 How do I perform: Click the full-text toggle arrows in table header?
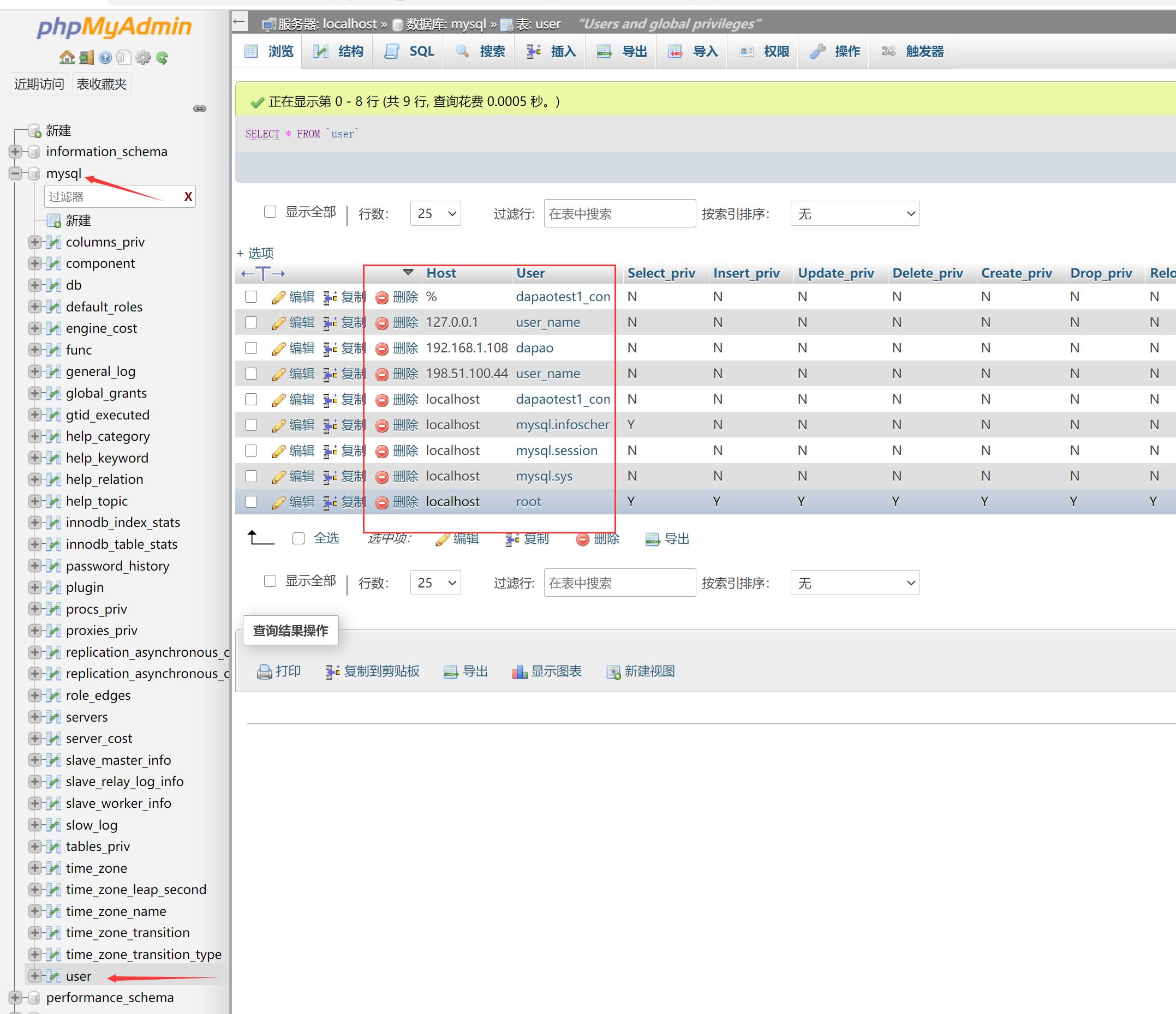263,273
